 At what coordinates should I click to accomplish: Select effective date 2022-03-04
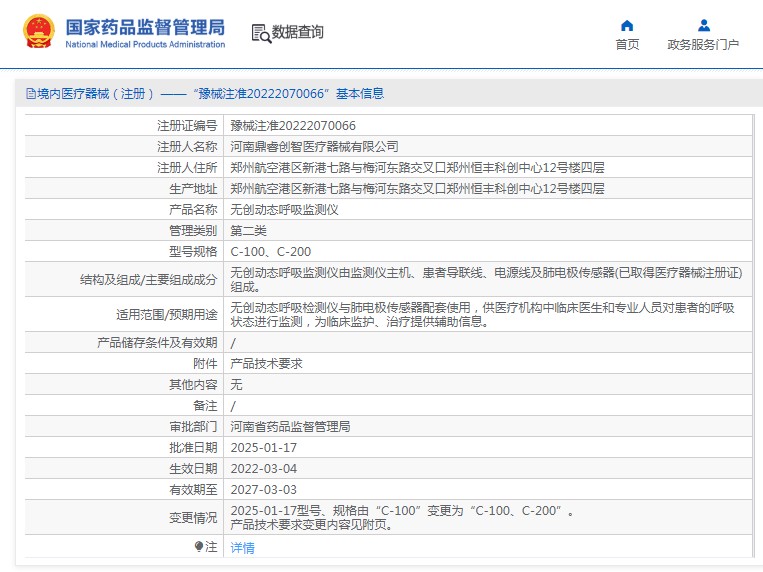pos(263,468)
